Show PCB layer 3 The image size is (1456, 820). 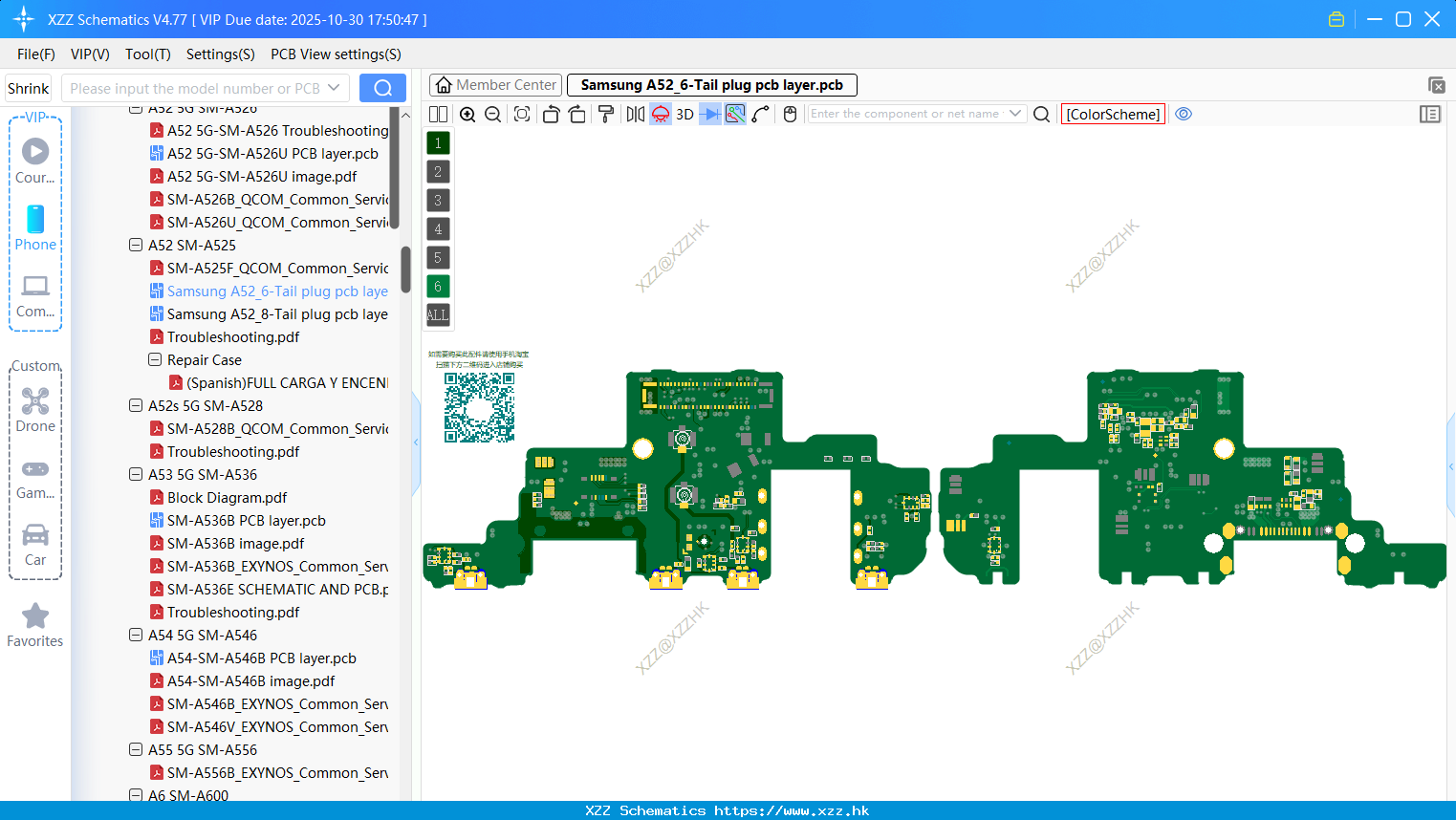pos(438,201)
